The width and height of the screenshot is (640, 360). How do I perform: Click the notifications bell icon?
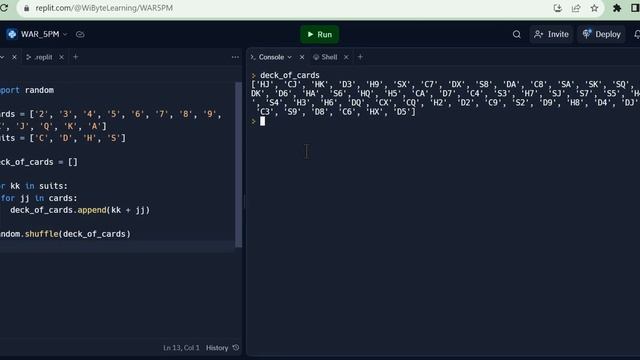(637, 34)
